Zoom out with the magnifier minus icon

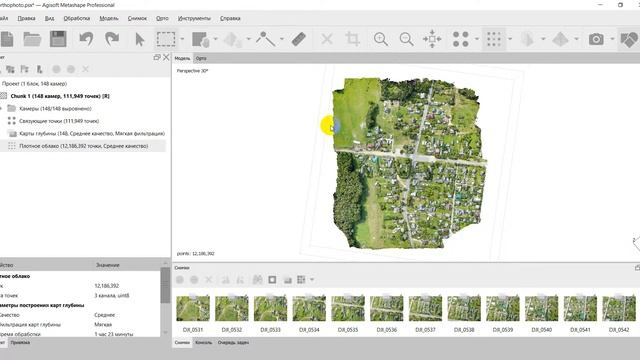tap(407, 39)
